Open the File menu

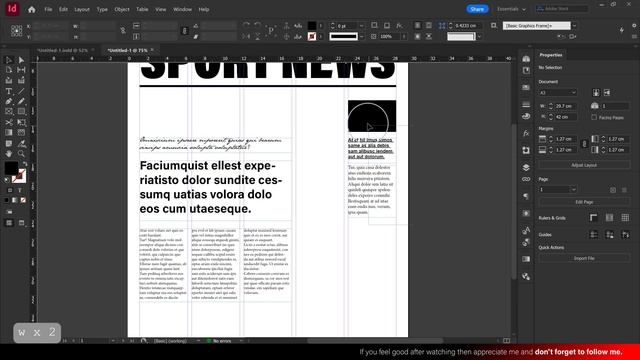point(48,9)
